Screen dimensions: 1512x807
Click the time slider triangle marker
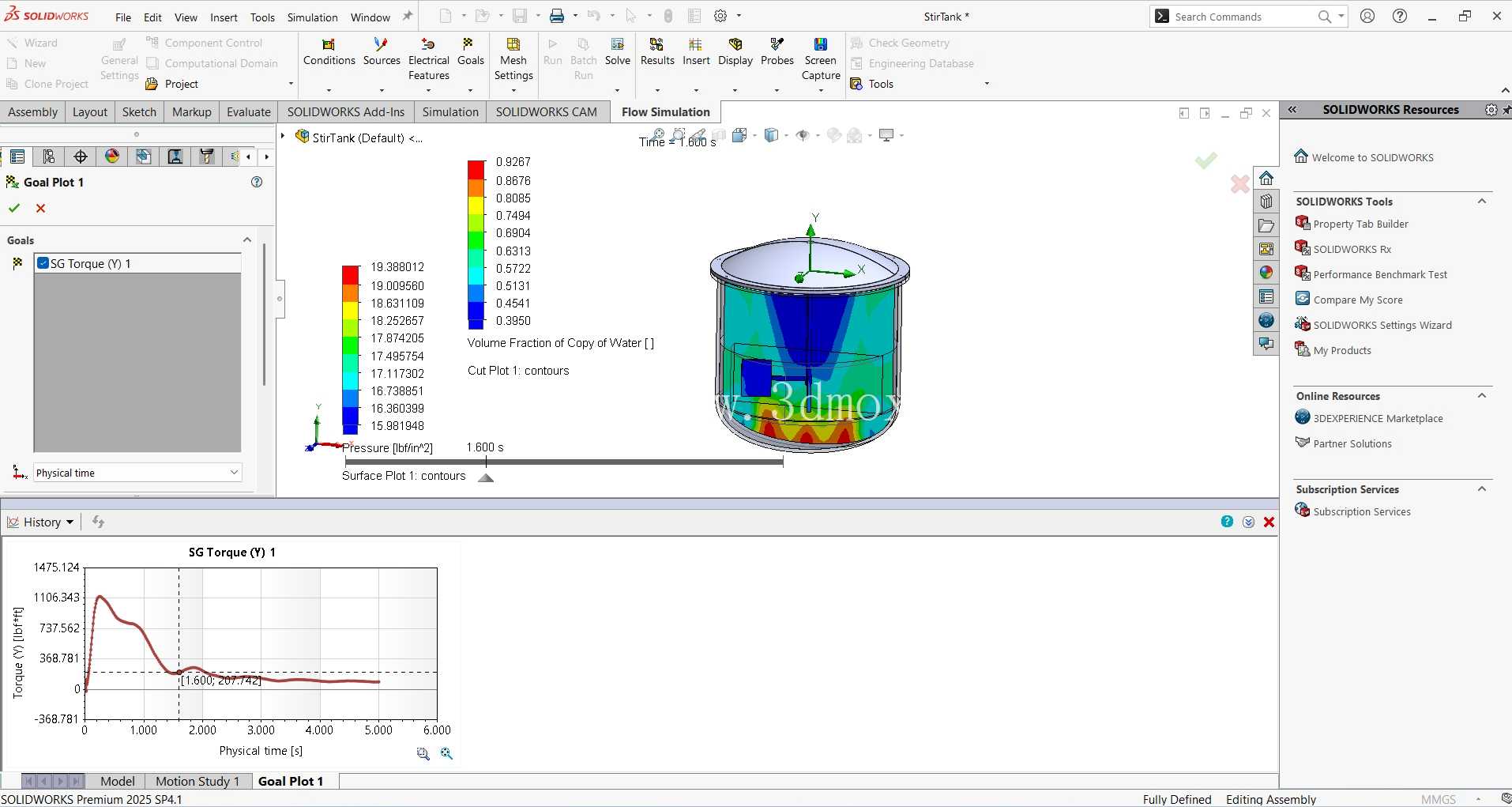coord(486,477)
